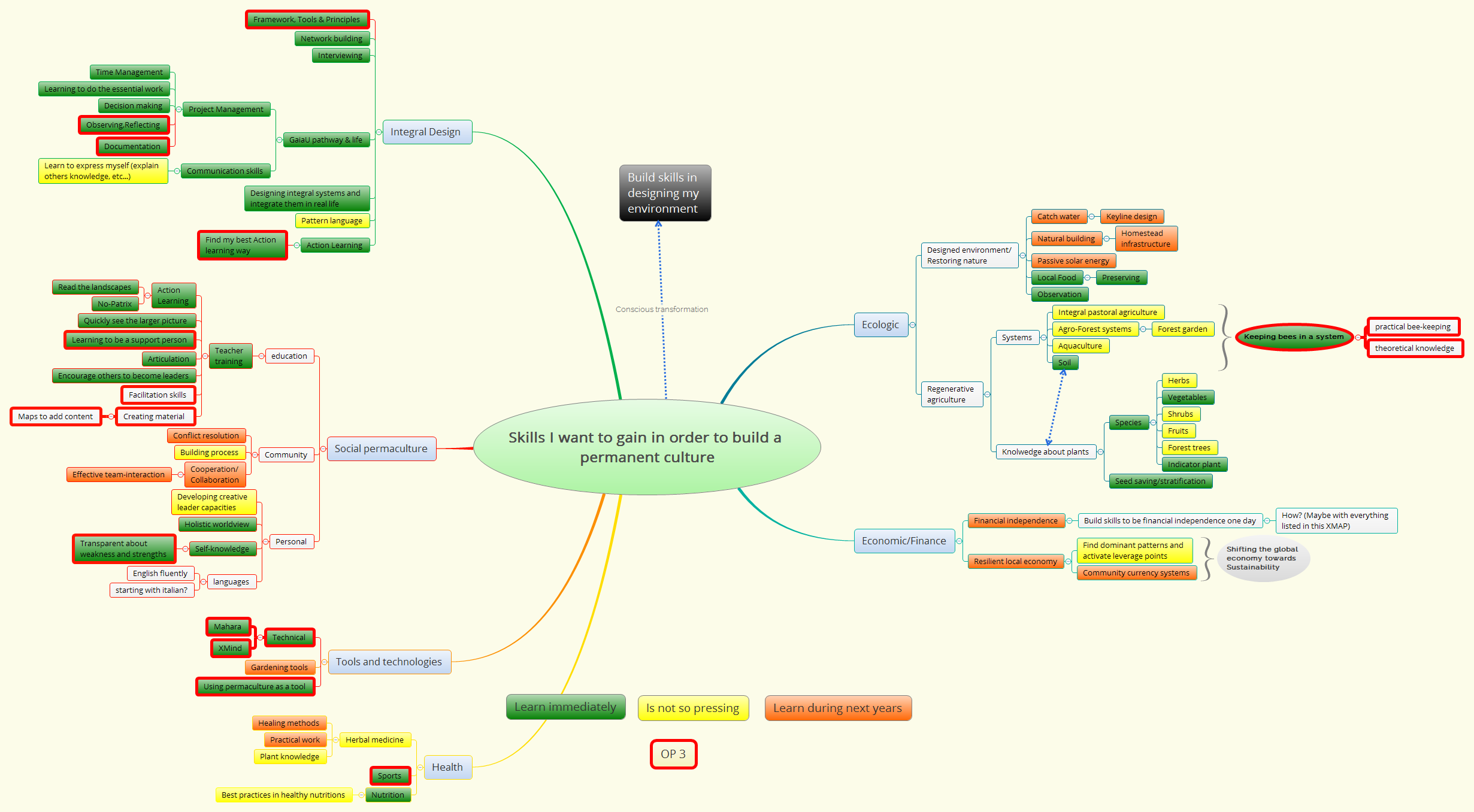Select the Teacher training topic
Viewport: 1474px width, 812px height.
click(229, 356)
